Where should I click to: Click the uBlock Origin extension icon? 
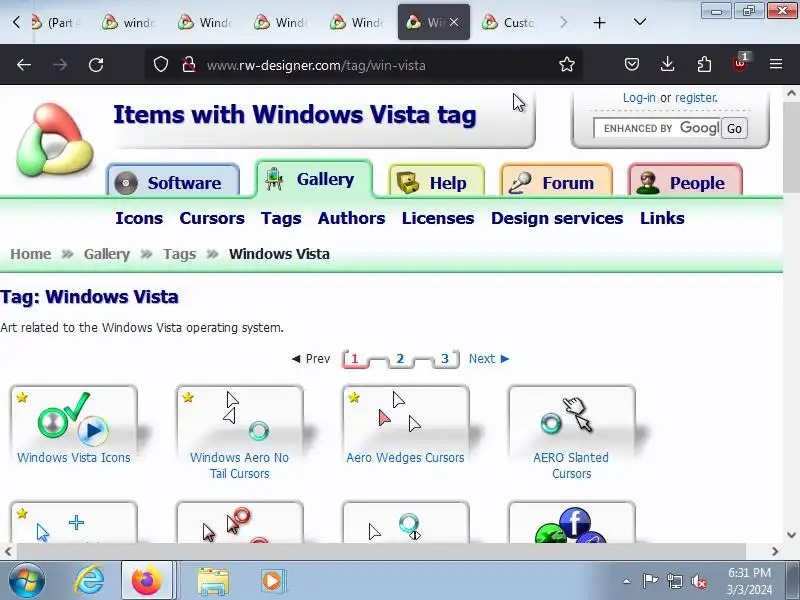click(x=740, y=63)
